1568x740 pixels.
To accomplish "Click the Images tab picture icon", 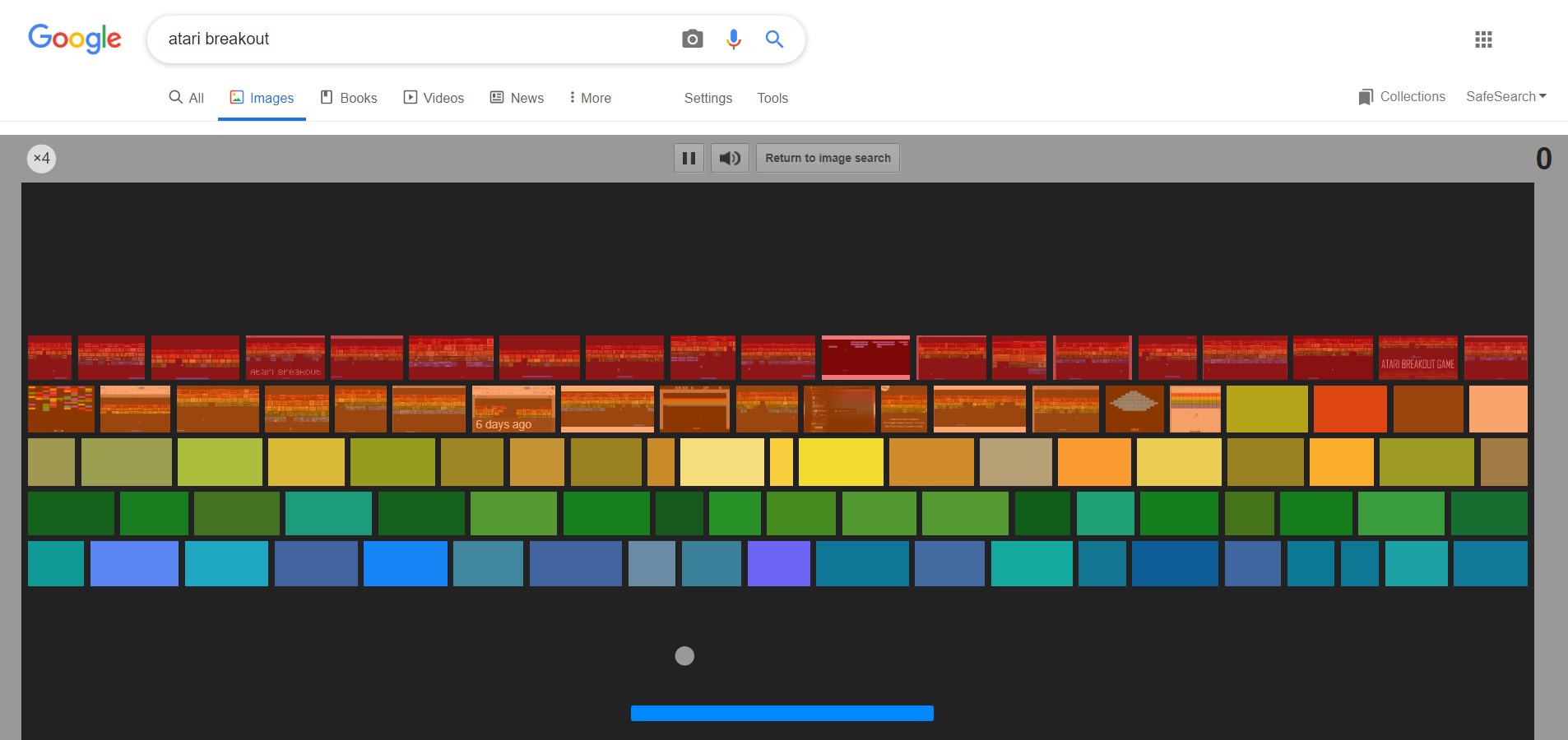I will [x=237, y=97].
